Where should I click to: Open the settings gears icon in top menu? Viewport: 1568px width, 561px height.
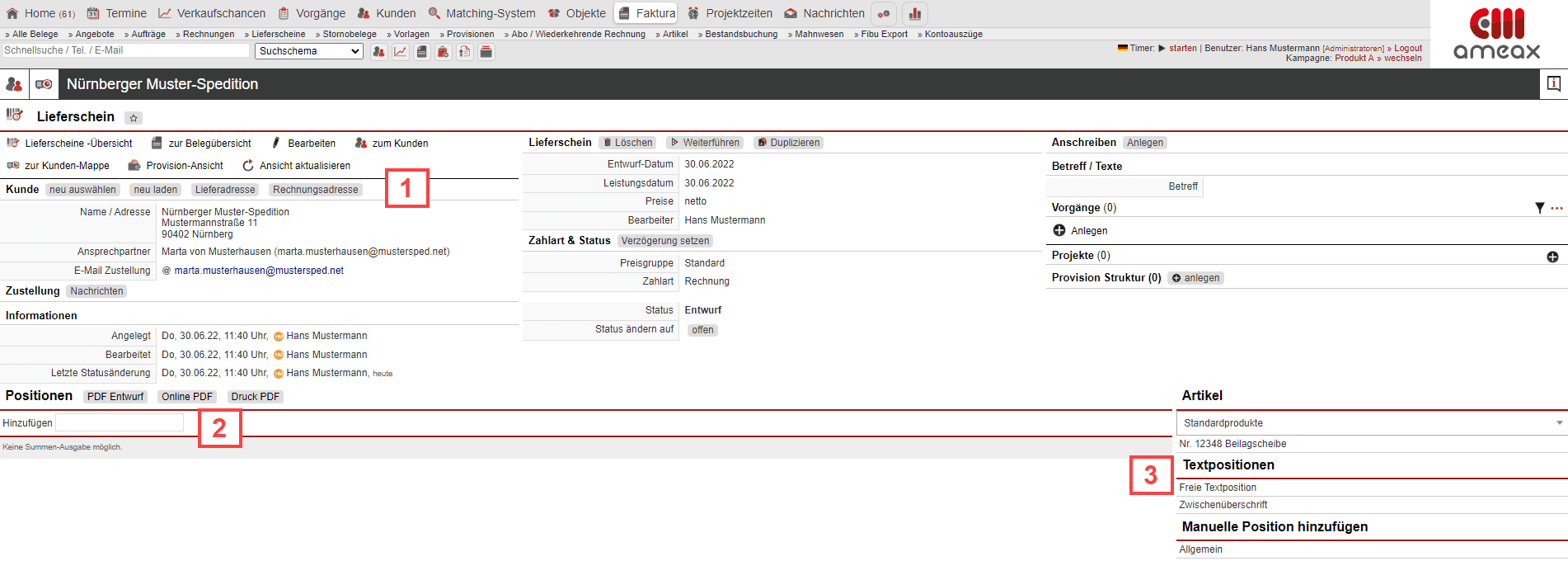pyautogui.click(x=884, y=14)
